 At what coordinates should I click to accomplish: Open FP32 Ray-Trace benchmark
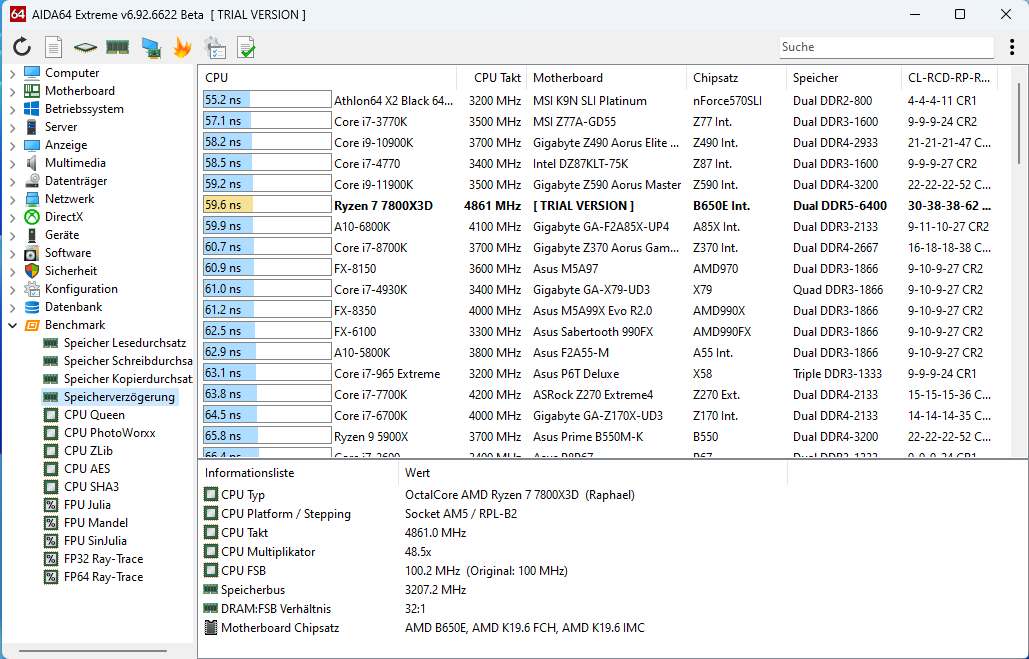103,559
